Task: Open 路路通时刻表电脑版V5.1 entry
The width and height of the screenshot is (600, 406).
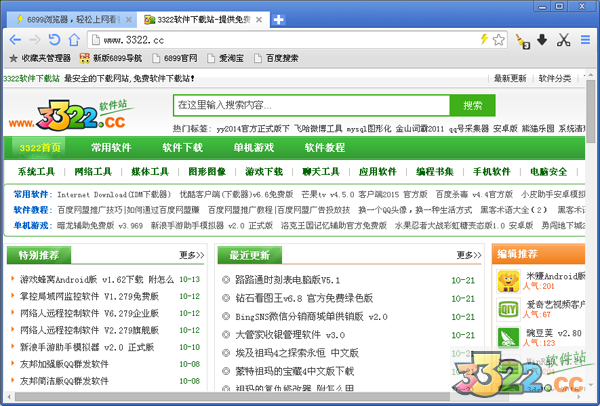Action: click(x=287, y=280)
